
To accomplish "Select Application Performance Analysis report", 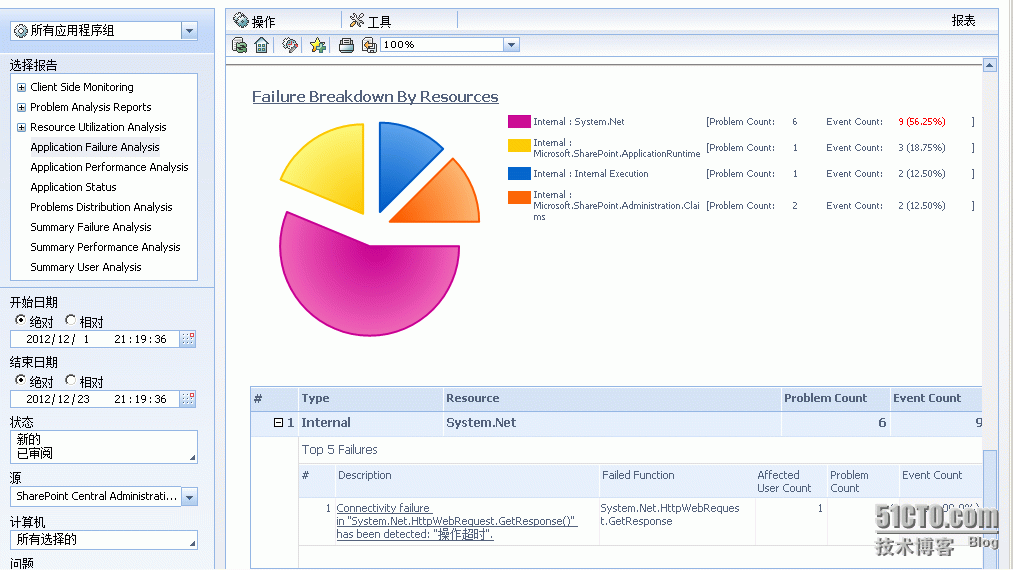I will (109, 167).
